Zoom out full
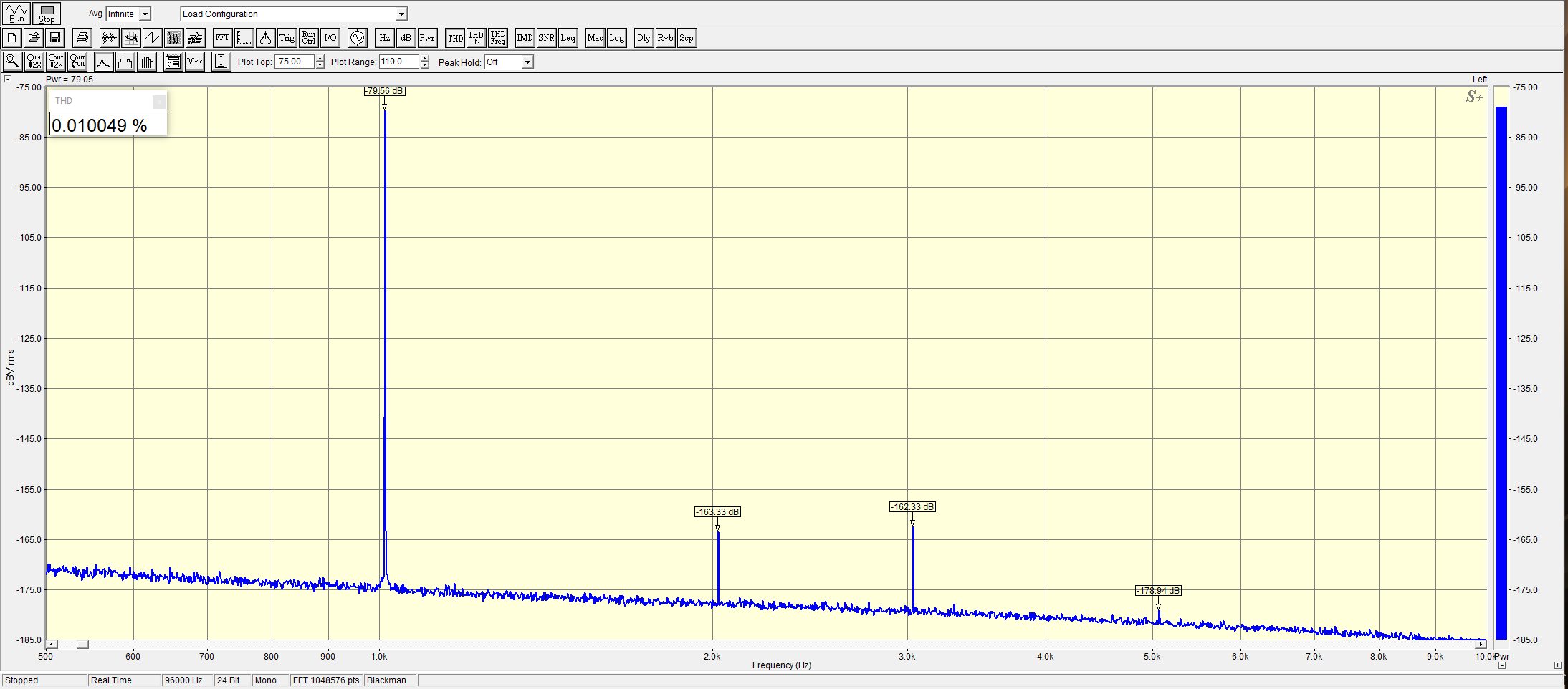 click(x=77, y=62)
